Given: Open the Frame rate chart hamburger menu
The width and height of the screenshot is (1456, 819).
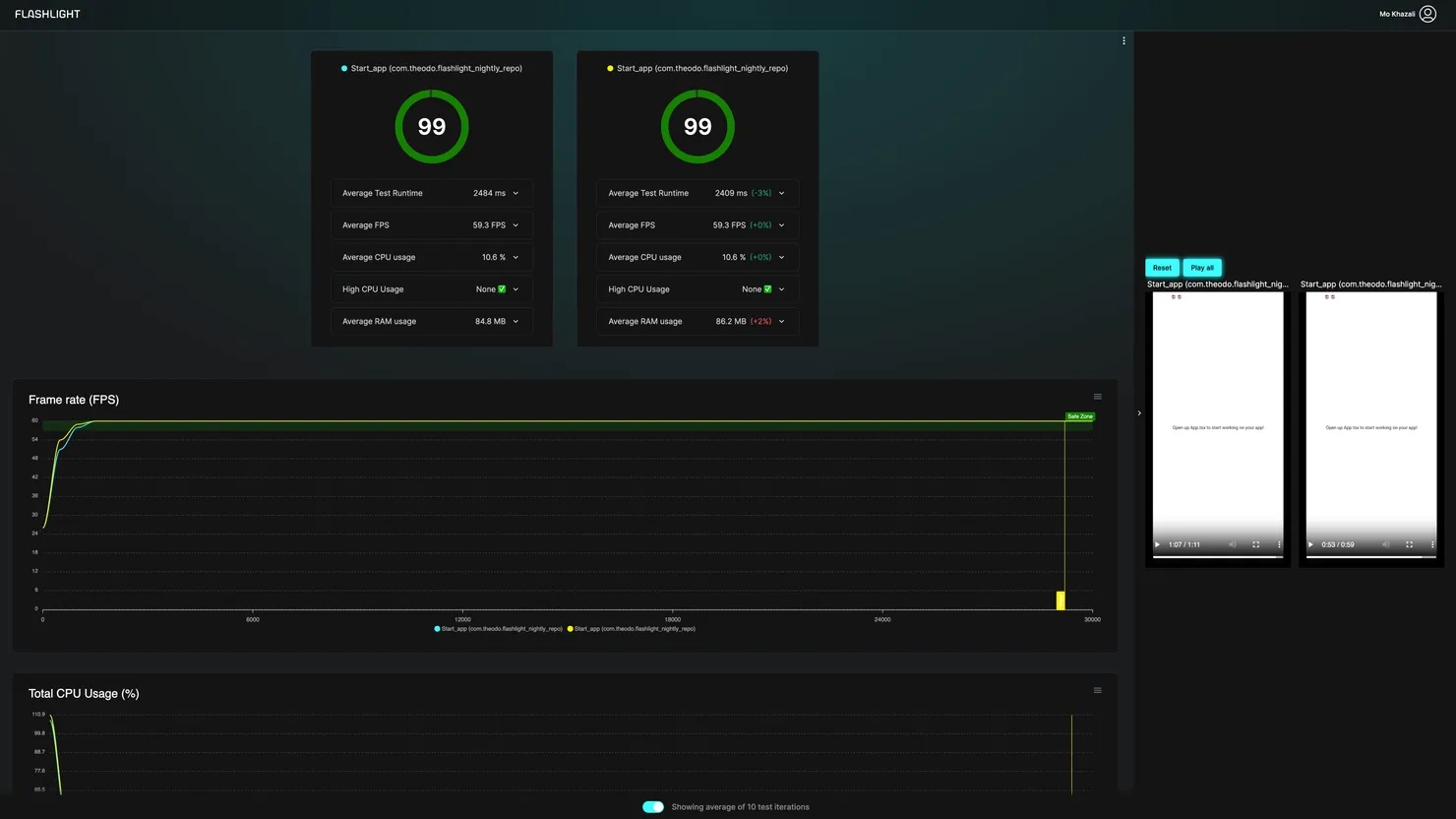Looking at the screenshot, I should click(1098, 397).
